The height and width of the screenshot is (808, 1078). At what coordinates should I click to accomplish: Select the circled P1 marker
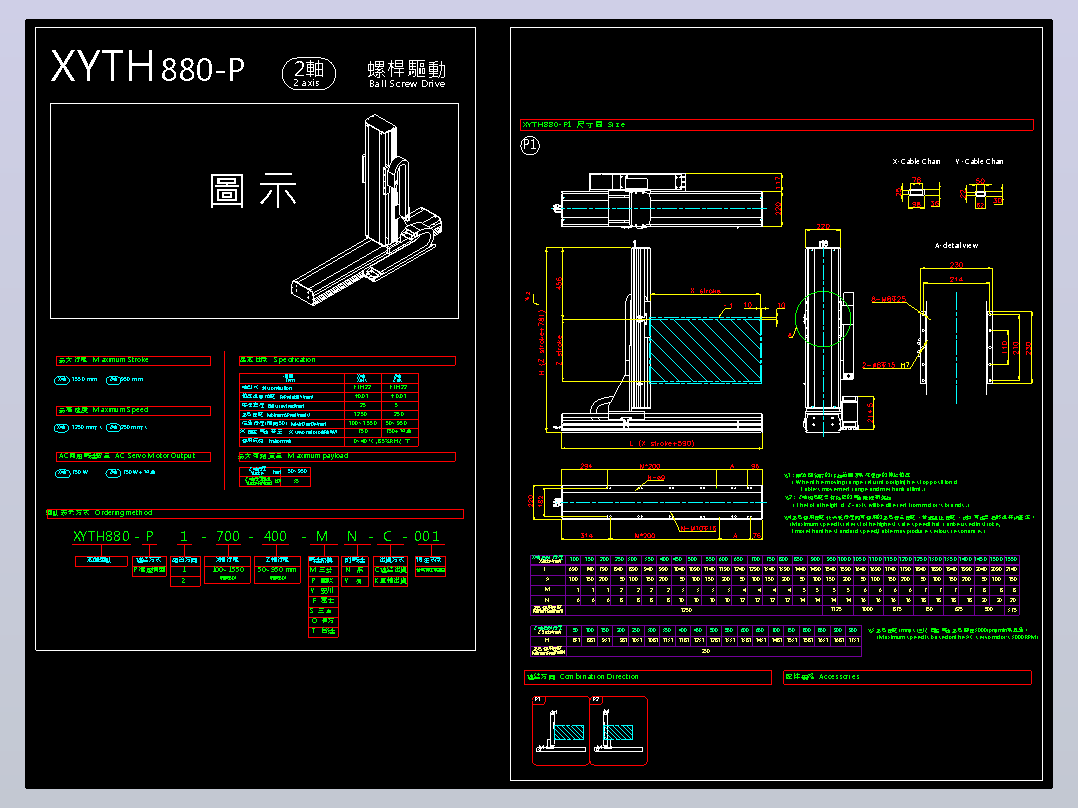pos(530,145)
